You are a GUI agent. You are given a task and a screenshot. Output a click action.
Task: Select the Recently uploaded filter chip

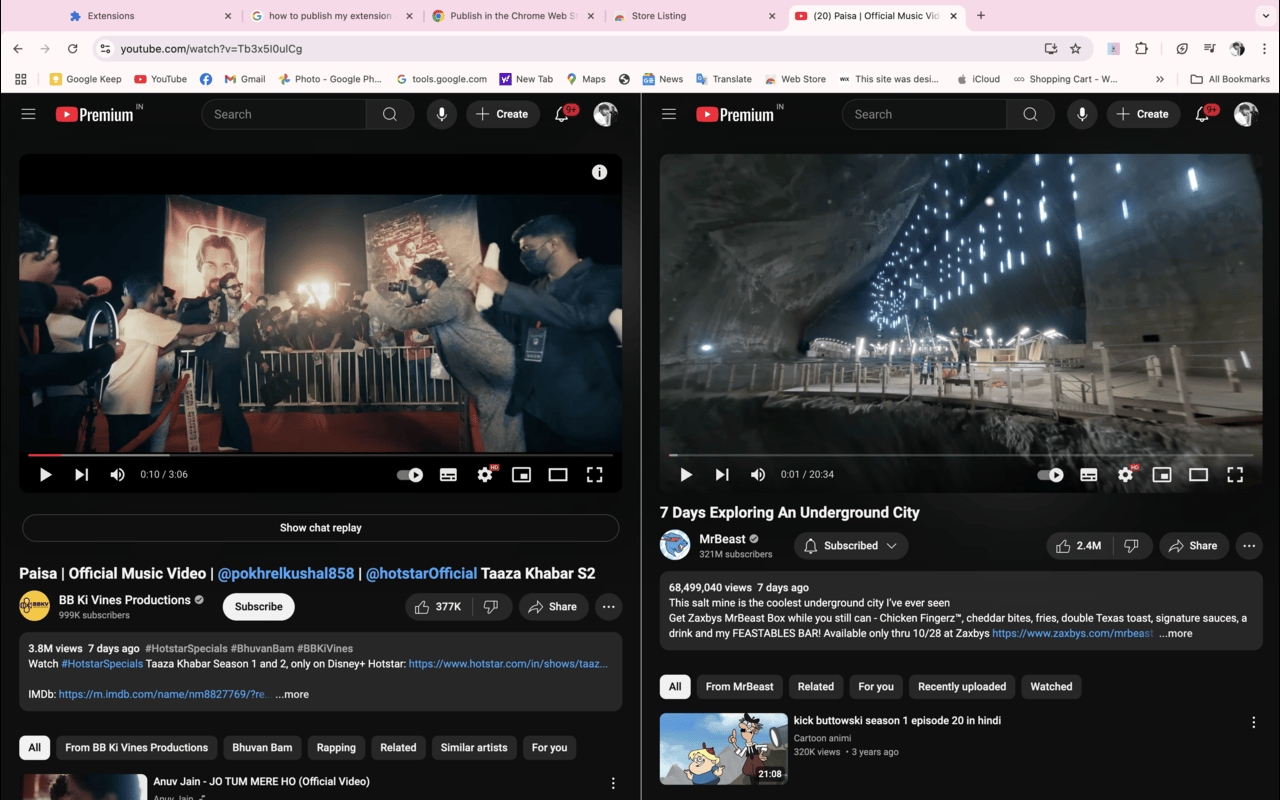pos(962,687)
